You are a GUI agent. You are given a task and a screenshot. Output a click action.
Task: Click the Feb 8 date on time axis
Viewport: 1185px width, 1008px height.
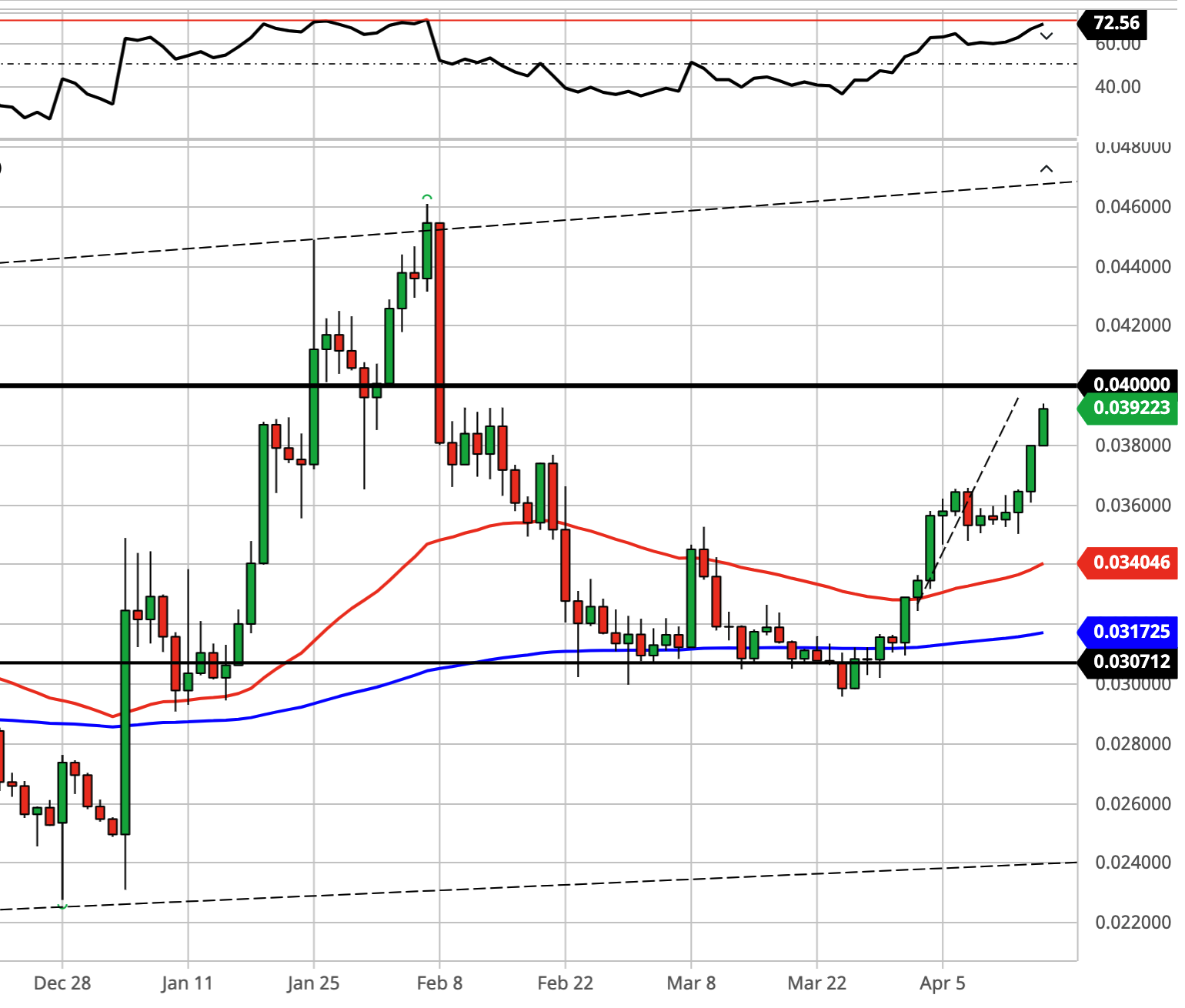(x=439, y=983)
